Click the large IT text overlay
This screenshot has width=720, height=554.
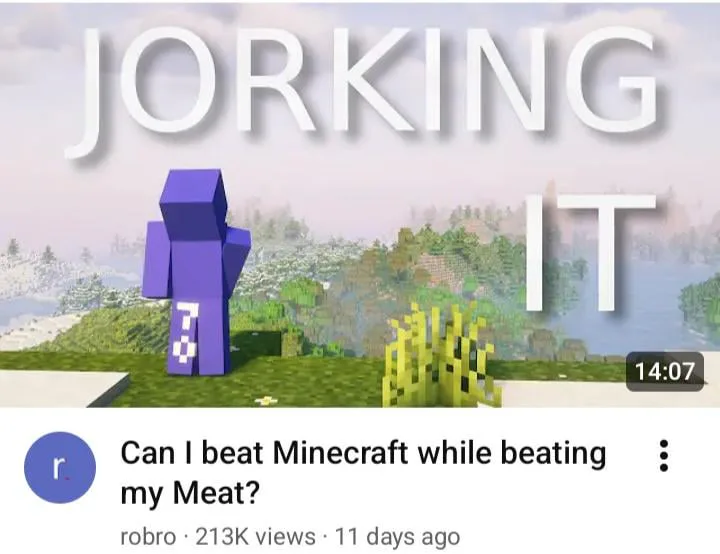coord(590,250)
